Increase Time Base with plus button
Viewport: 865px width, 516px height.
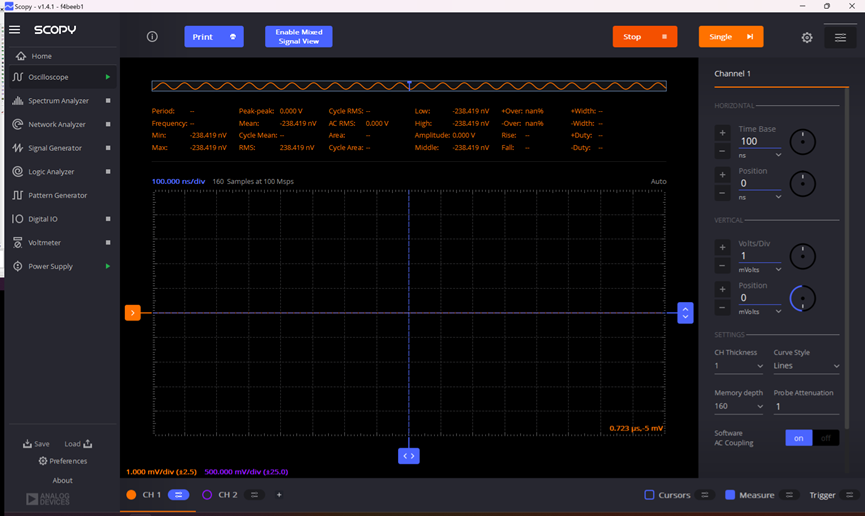coord(722,132)
